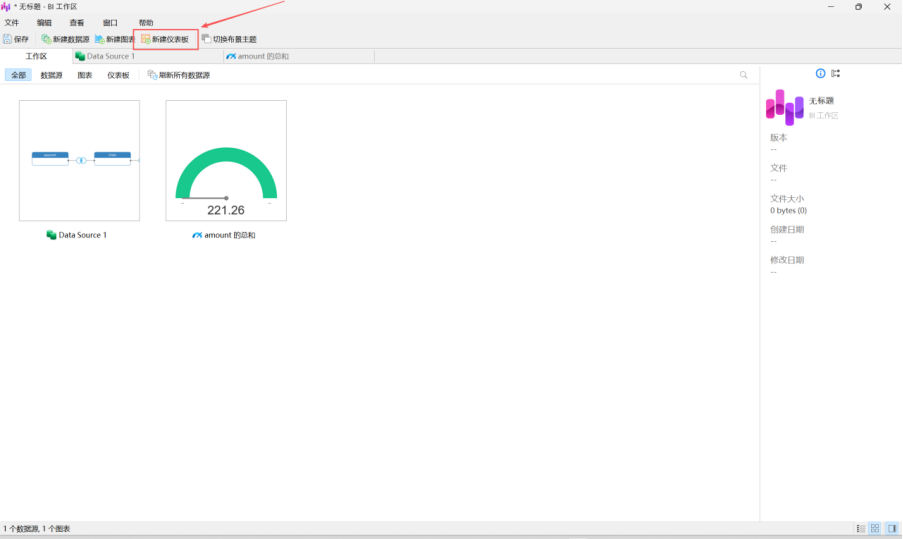Open the relationship diagram icon in side panel
Viewport: 903px width, 539px height.
836,74
